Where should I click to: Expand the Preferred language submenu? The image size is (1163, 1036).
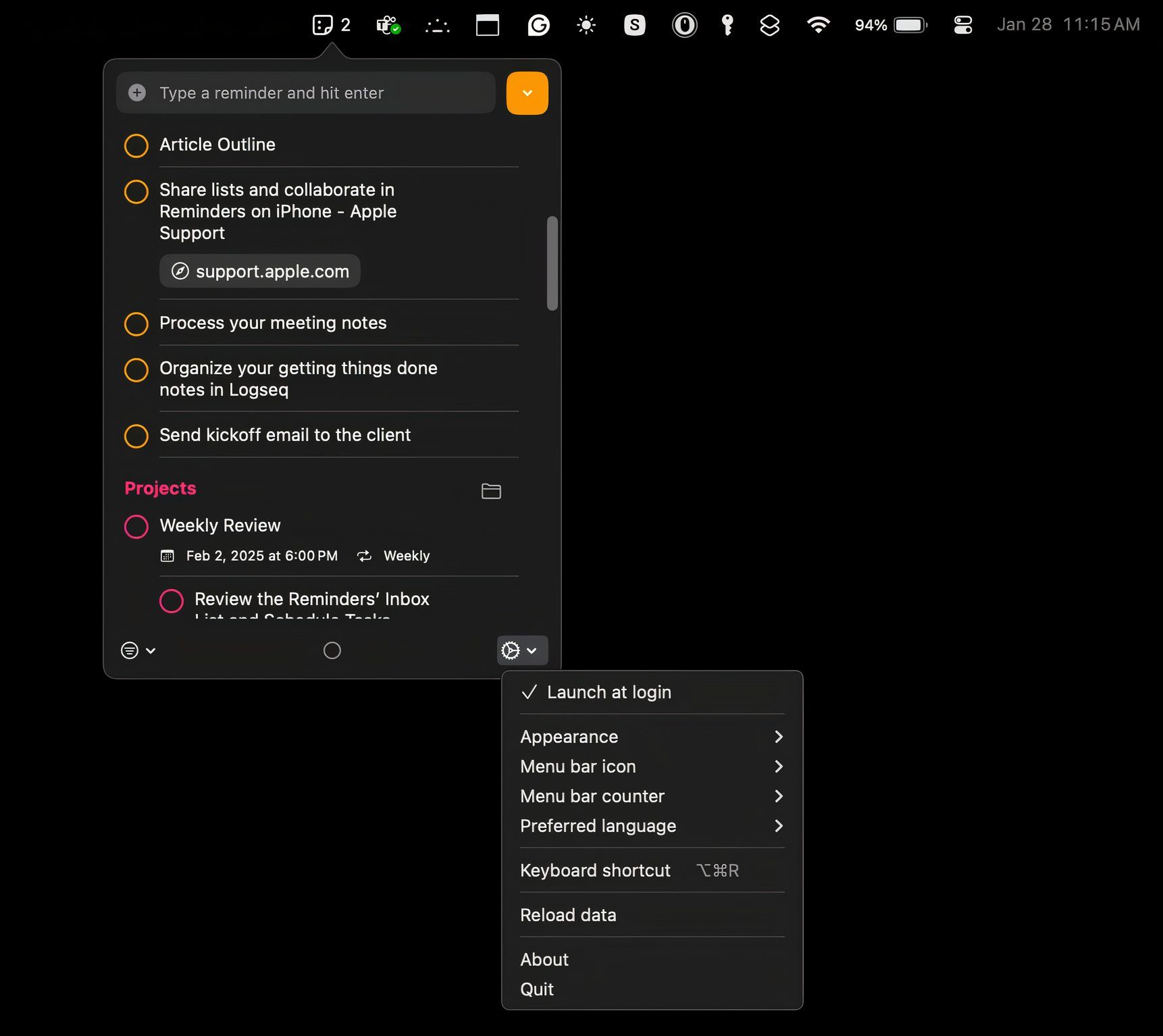(x=652, y=826)
